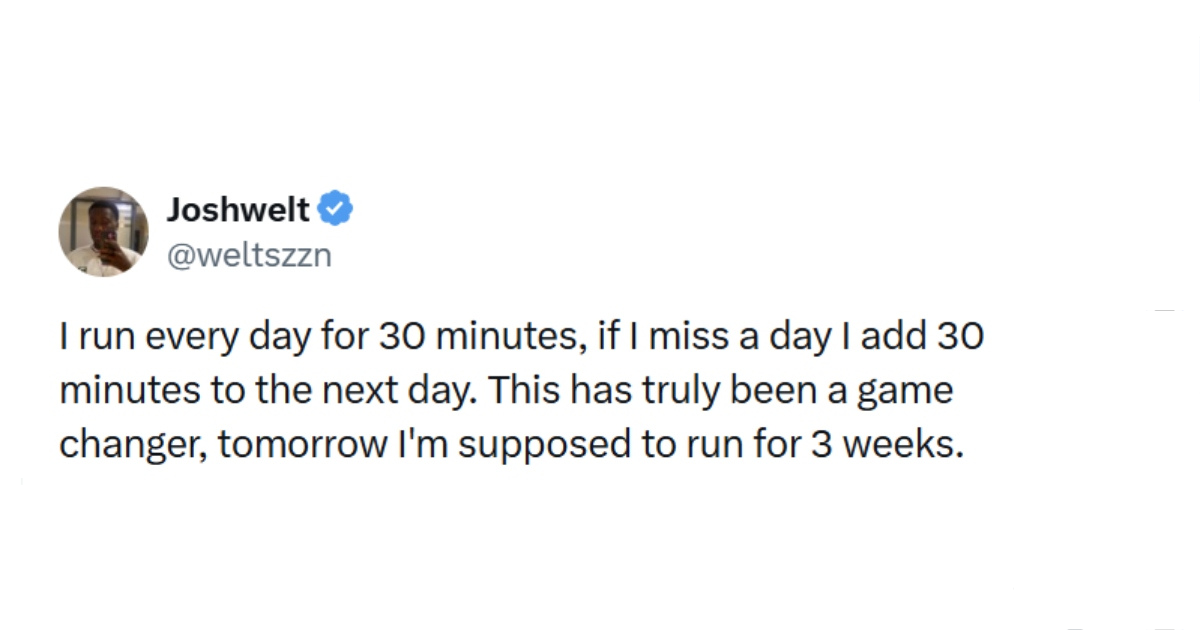Click the blue verified checkmark badge
This screenshot has height=630, width=1200.
334,210
